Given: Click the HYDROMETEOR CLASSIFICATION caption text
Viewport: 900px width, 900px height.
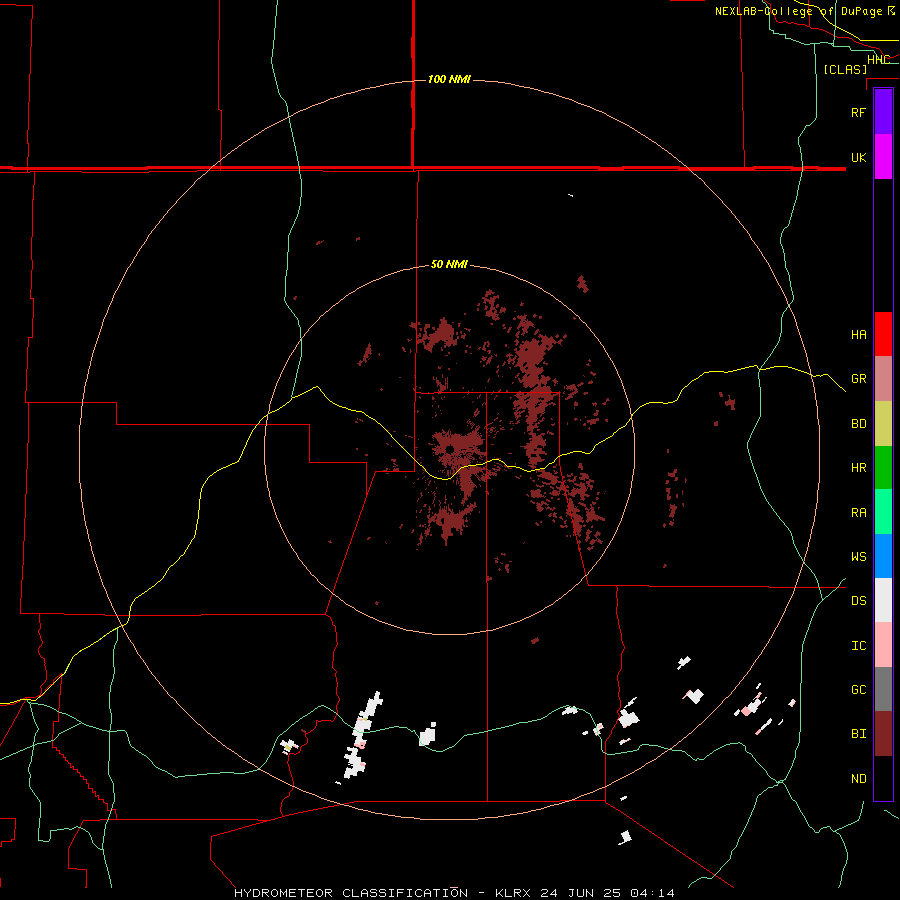Looking at the screenshot, I should [351, 893].
